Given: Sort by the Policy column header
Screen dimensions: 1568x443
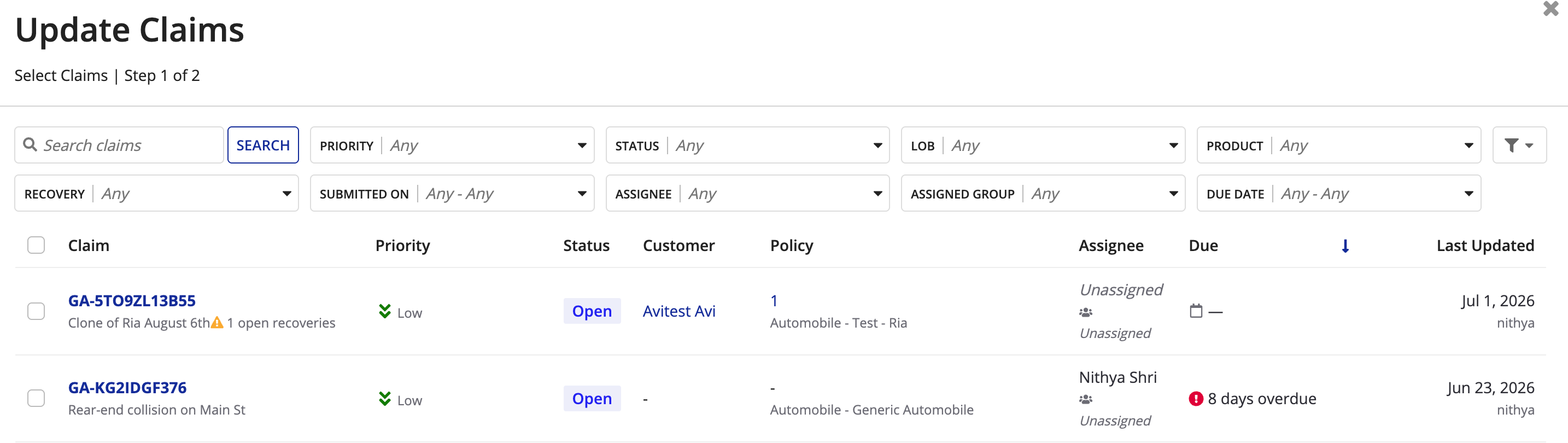Looking at the screenshot, I should tap(791, 245).
